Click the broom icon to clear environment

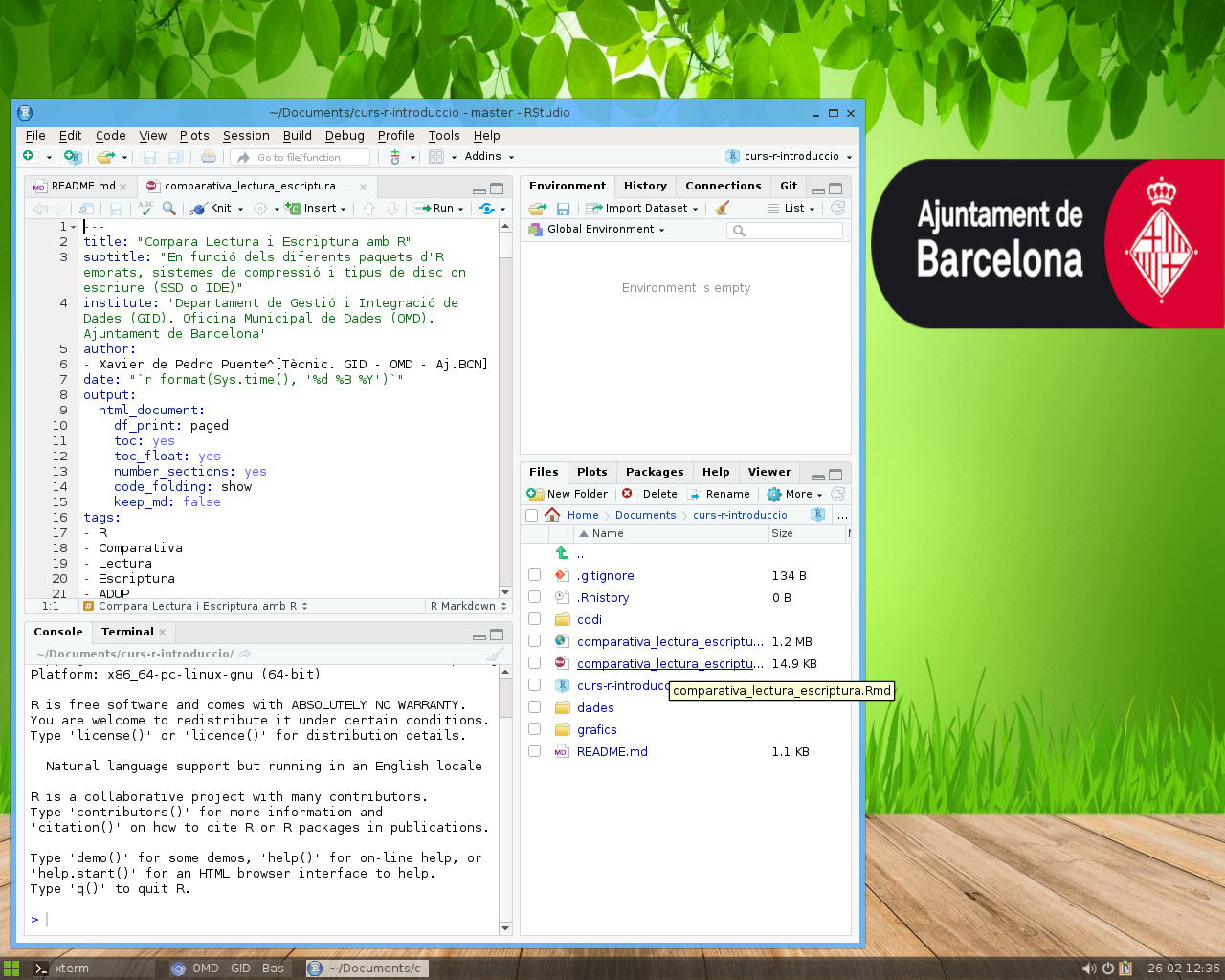(x=722, y=208)
